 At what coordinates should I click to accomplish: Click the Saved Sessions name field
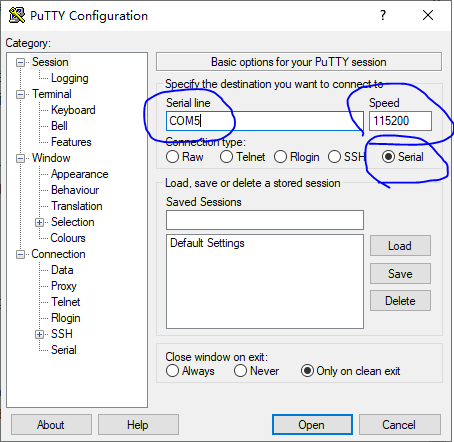pyautogui.click(x=265, y=220)
